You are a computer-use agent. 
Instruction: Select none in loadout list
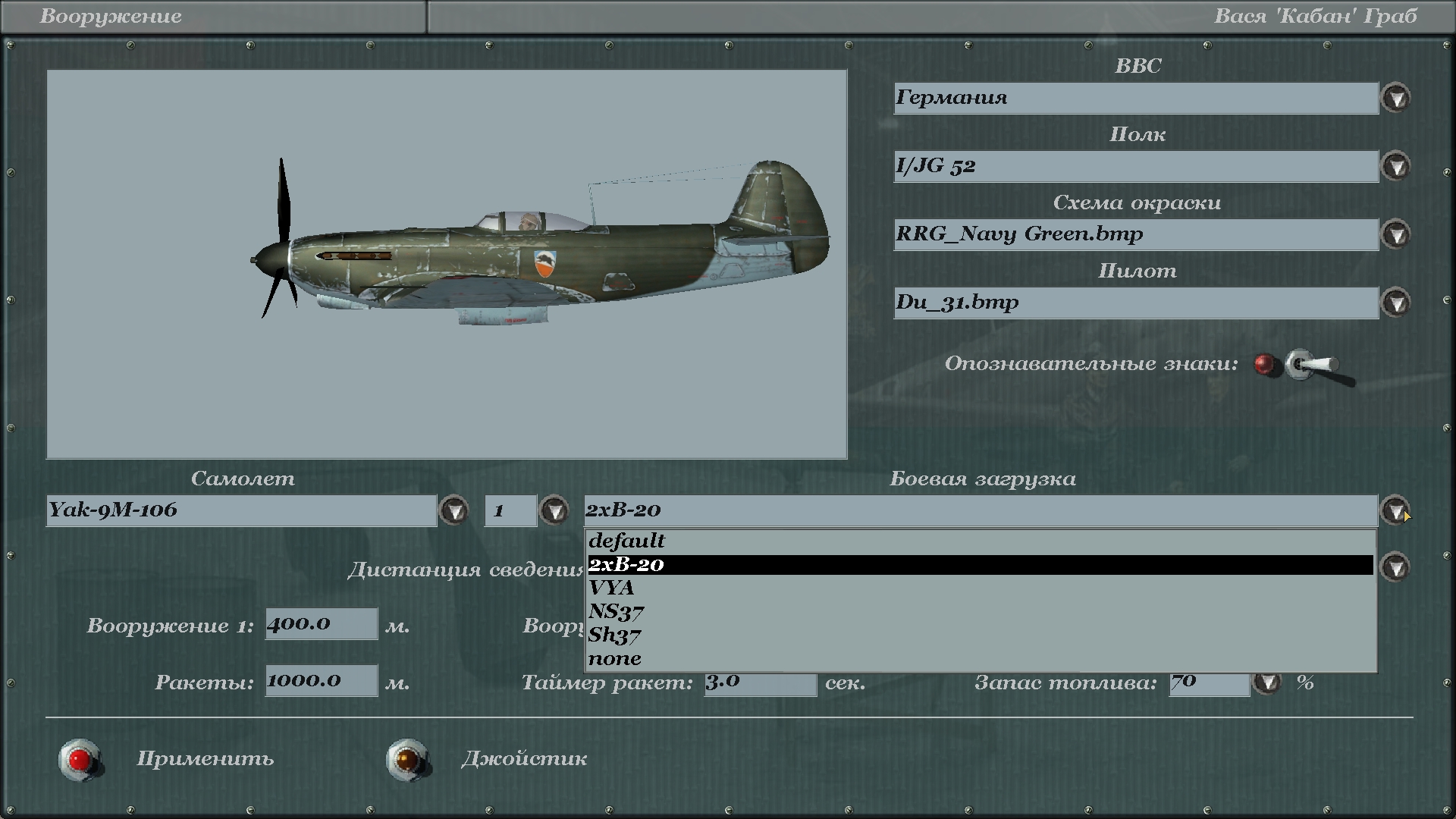(615, 658)
